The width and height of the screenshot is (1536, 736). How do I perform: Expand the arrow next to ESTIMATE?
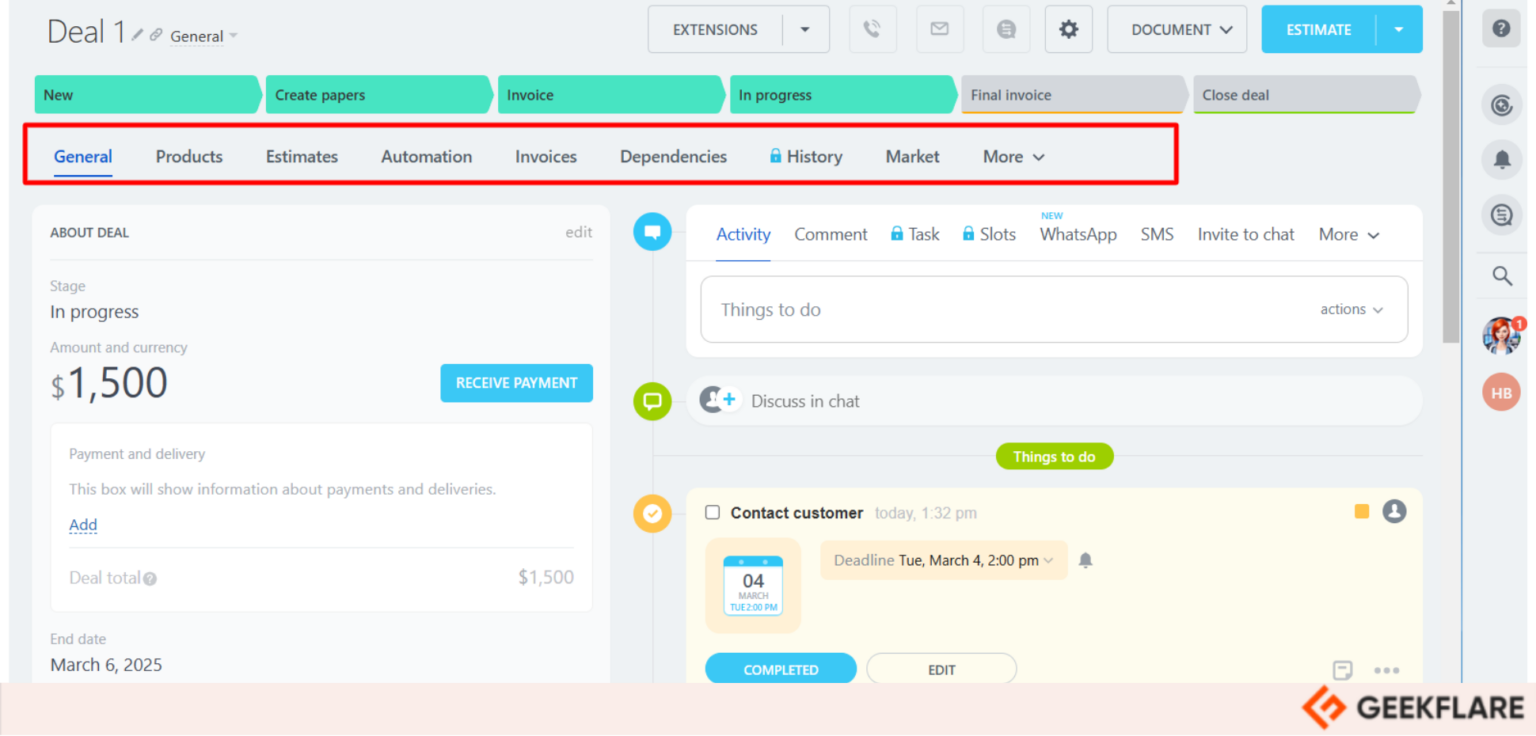tap(1399, 29)
